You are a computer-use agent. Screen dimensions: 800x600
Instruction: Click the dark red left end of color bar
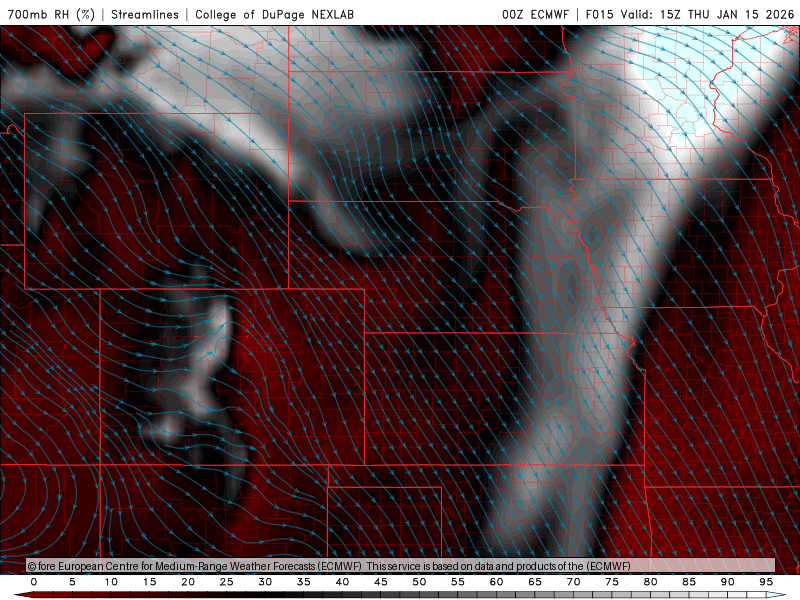[23, 595]
